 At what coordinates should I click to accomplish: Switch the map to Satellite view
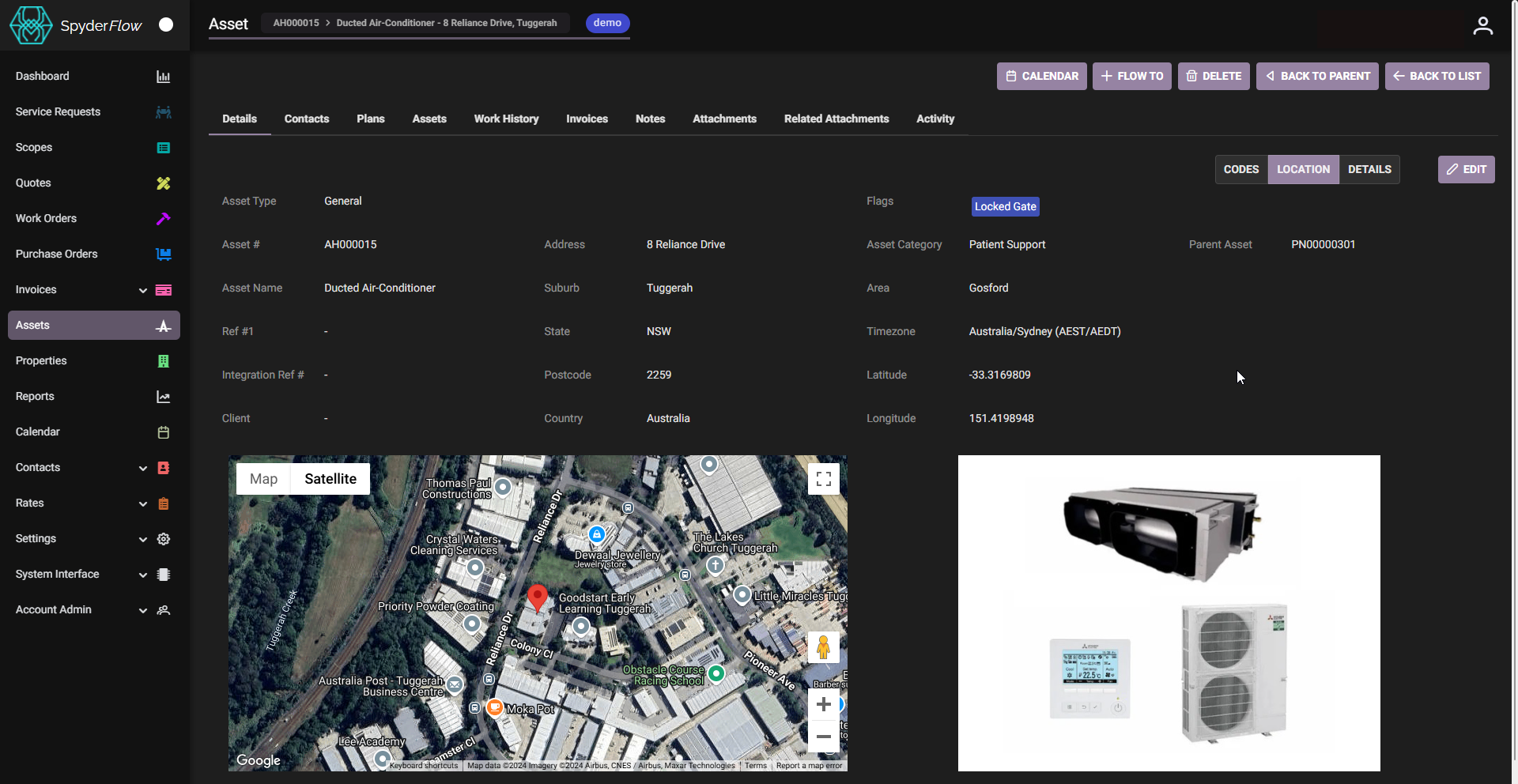(330, 478)
